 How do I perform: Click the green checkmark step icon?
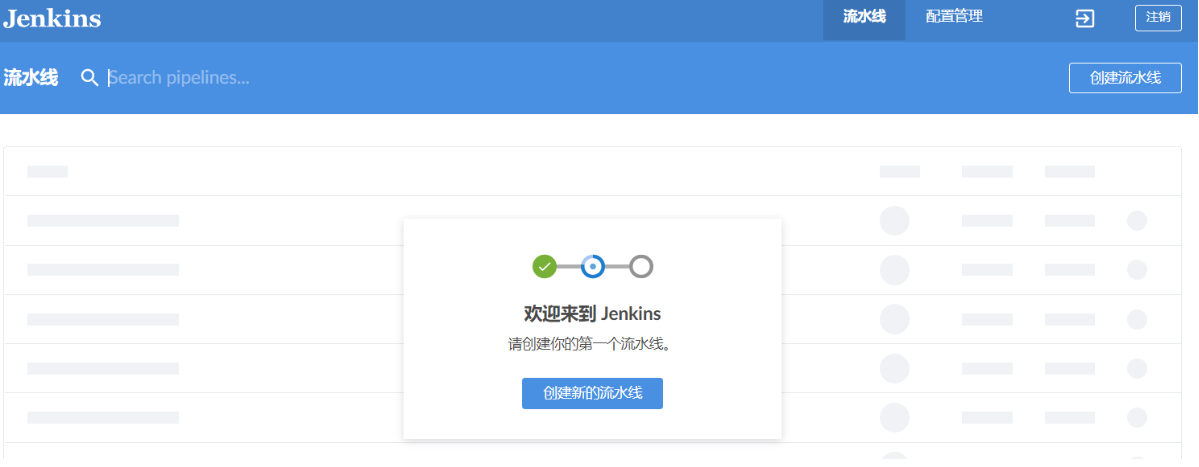click(x=544, y=266)
